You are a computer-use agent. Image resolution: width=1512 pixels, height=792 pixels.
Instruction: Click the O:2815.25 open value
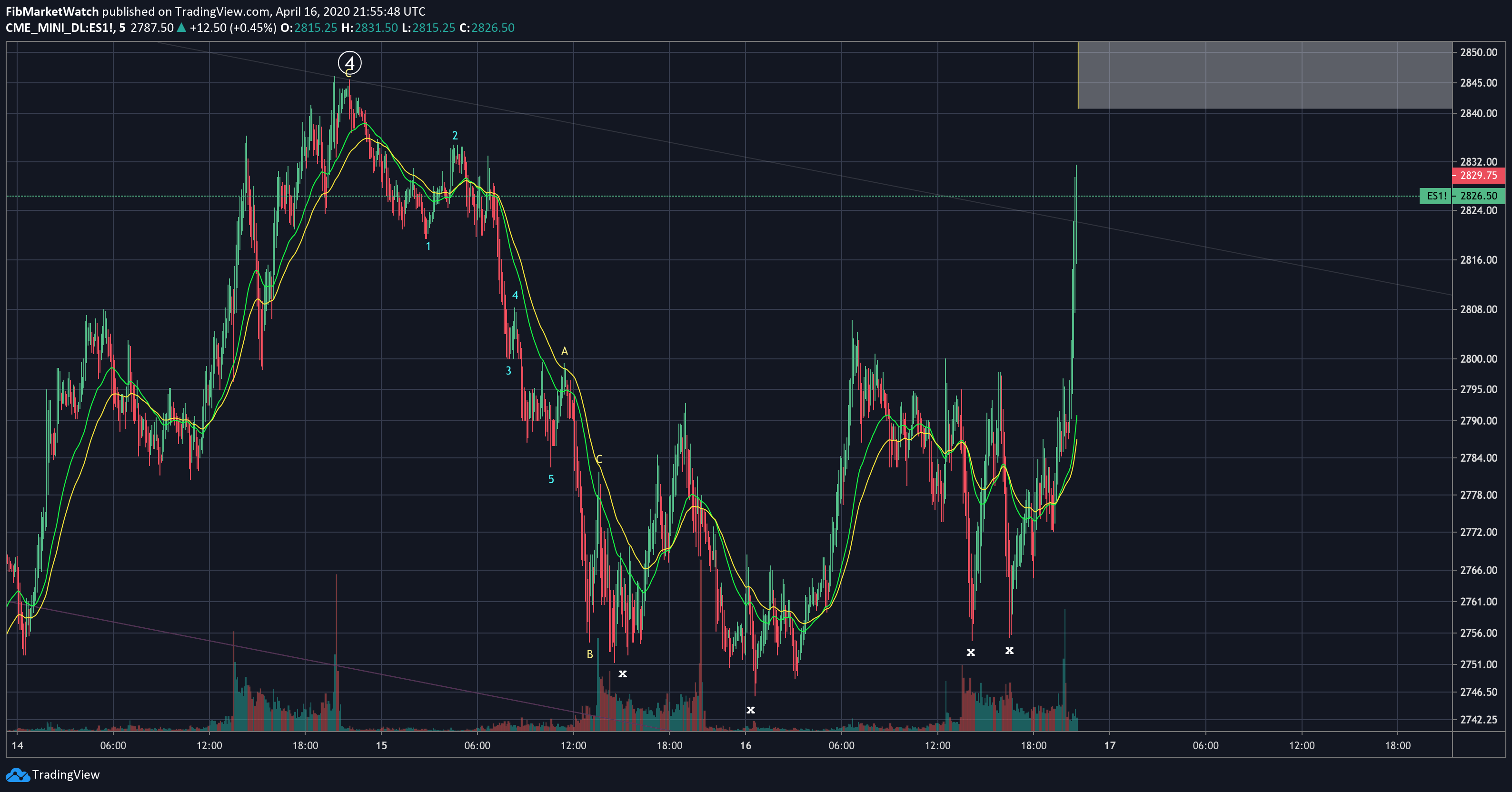308,28
